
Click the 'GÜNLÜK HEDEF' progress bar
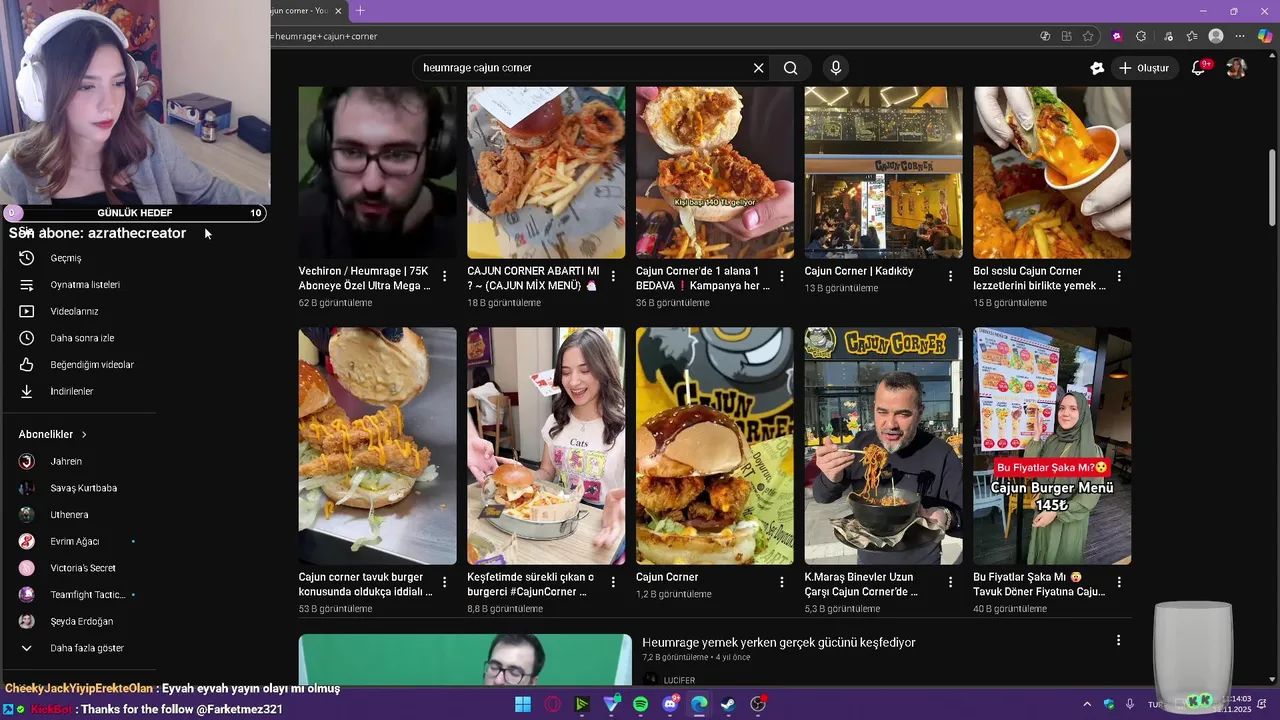click(134, 213)
